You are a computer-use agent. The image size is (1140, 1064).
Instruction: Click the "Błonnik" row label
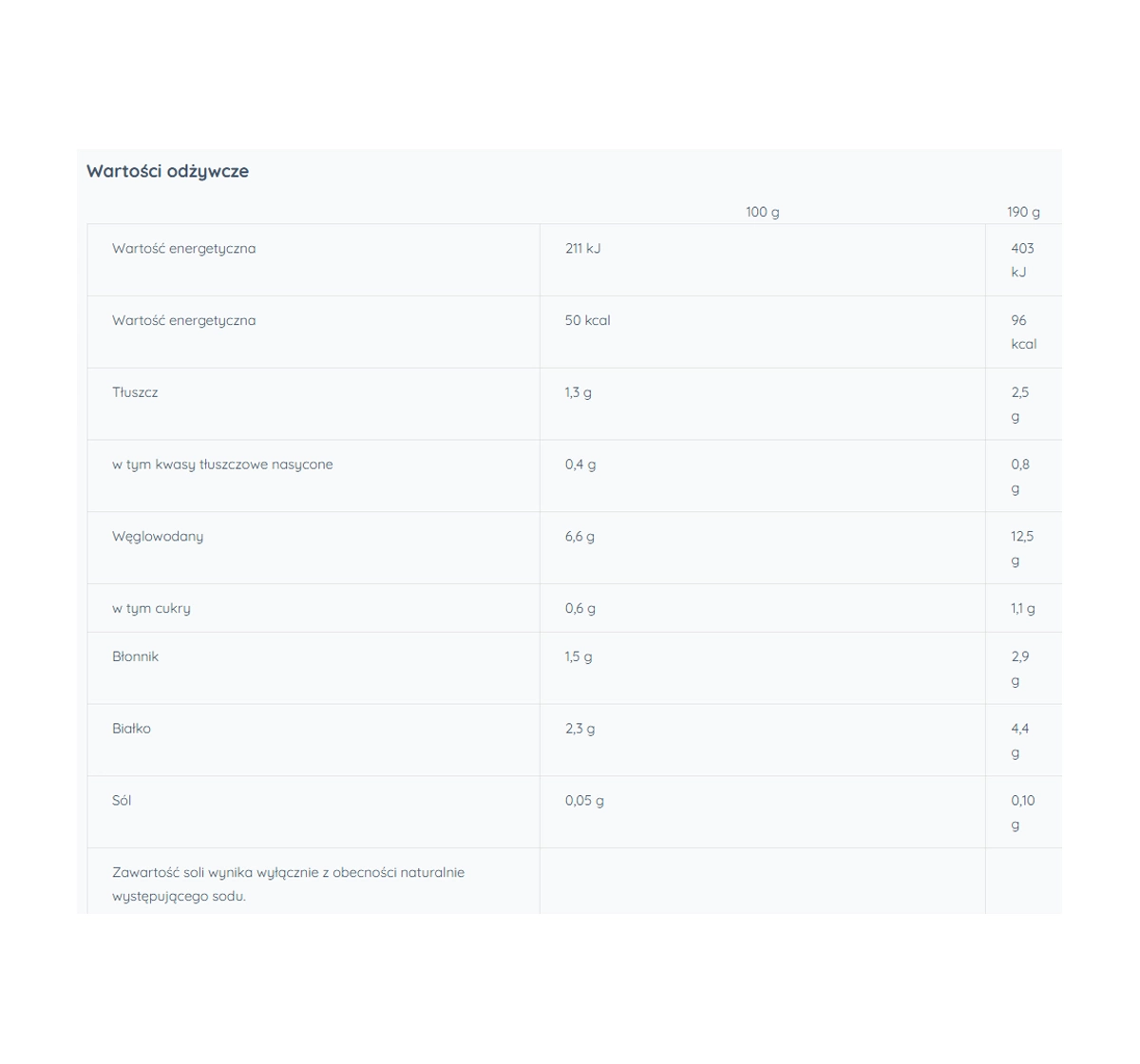pos(135,656)
